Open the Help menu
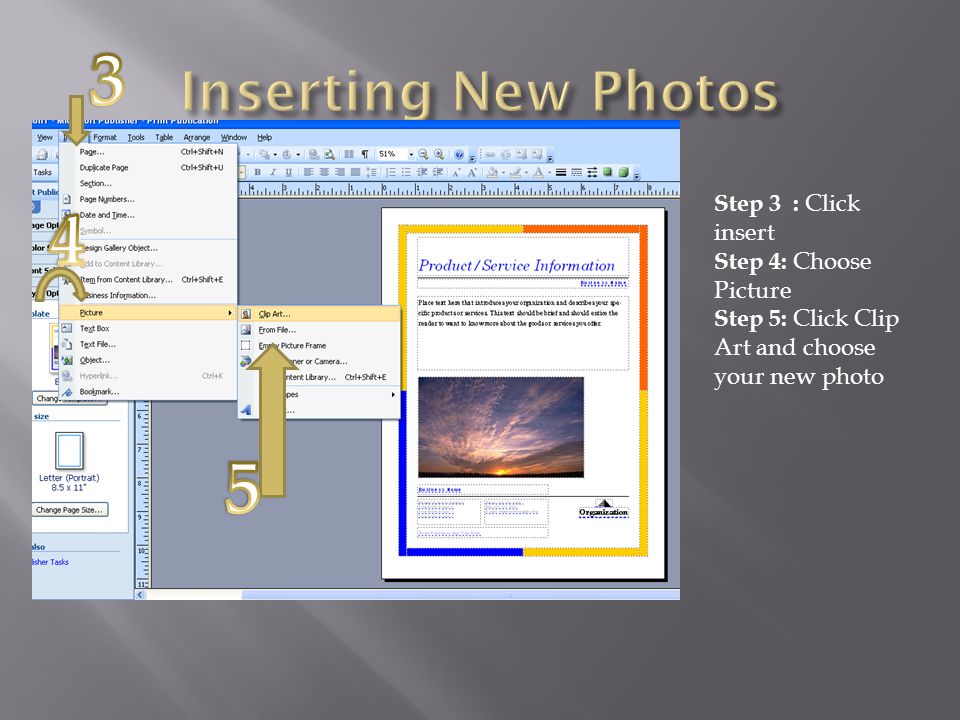The height and width of the screenshot is (720, 960). [x=264, y=137]
